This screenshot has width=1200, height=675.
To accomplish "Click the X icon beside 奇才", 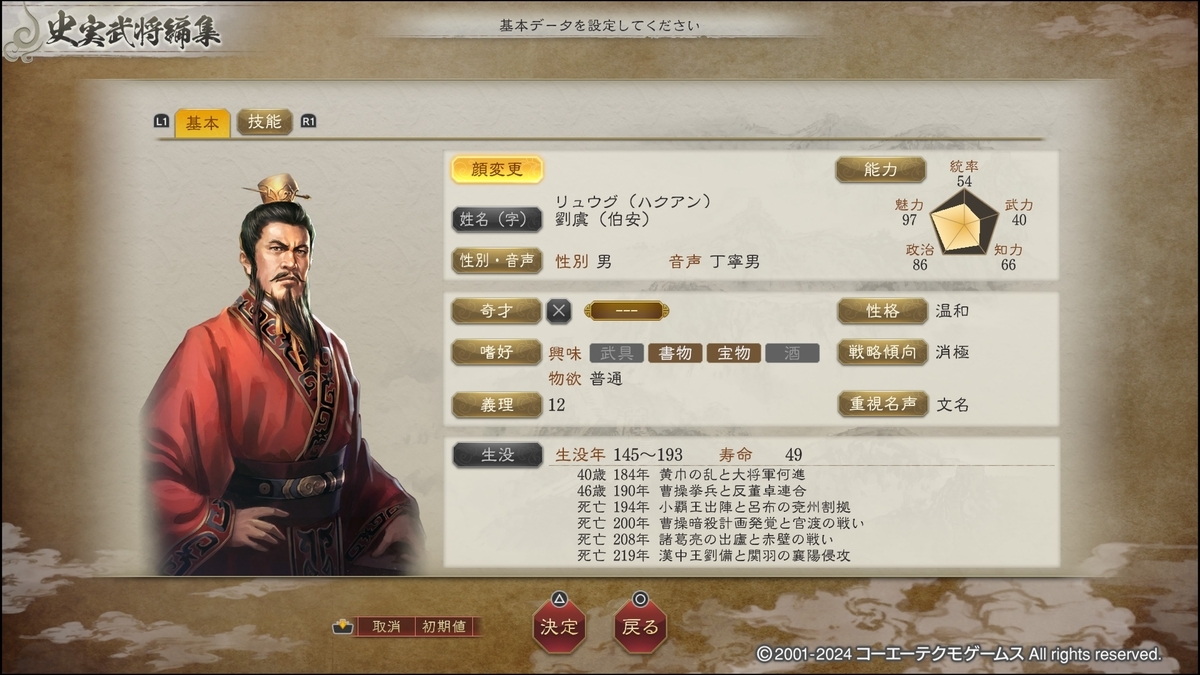I will (x=559, y=311).
